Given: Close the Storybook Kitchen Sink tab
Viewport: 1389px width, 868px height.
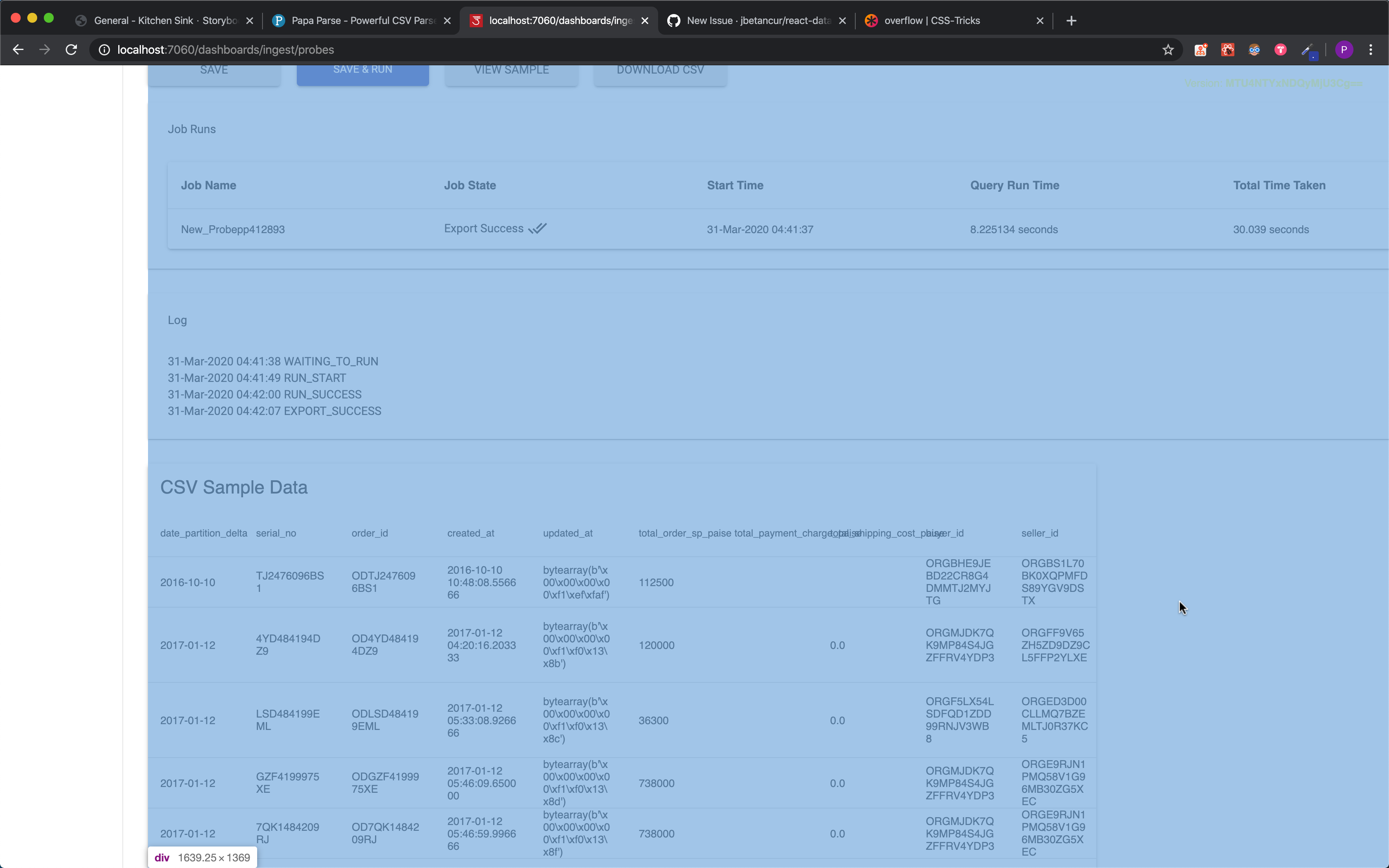Looking at the screenshot, I should pos(250,21).
